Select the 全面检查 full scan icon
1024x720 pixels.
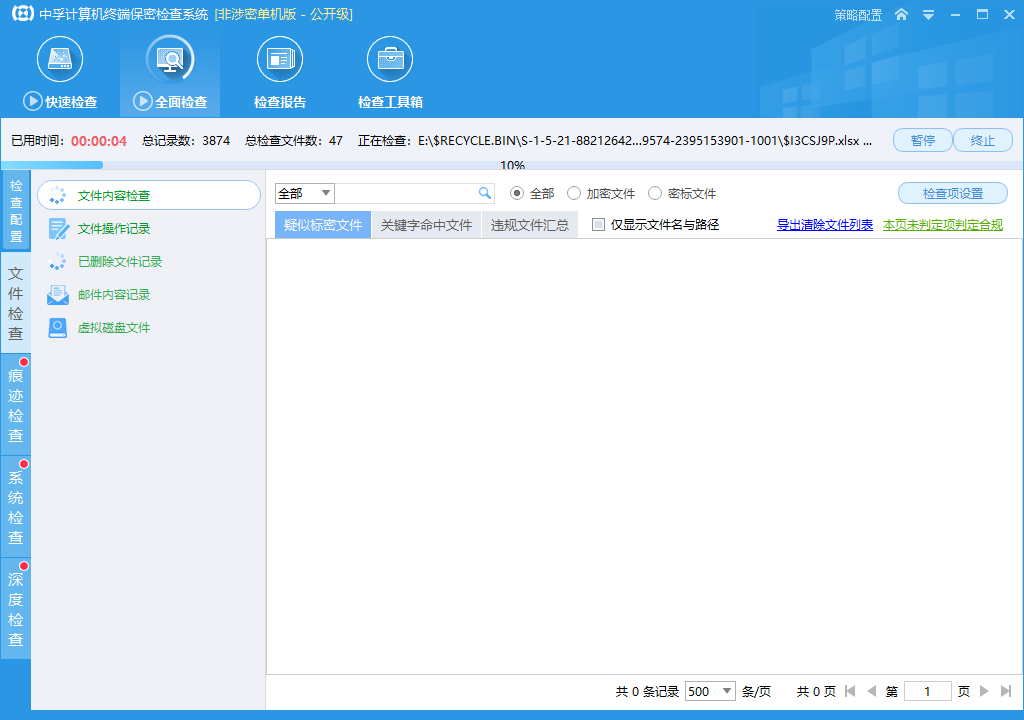[x=170, y=59]
